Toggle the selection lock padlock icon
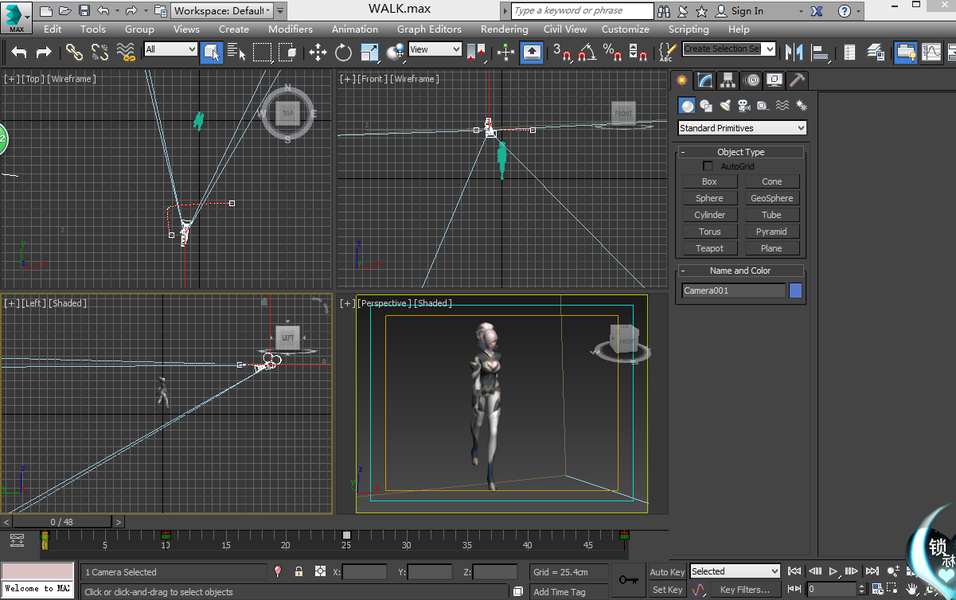Image resolution: width=956 pixels, height=600 pixels. pyautogui.click(x=299, y=572)
